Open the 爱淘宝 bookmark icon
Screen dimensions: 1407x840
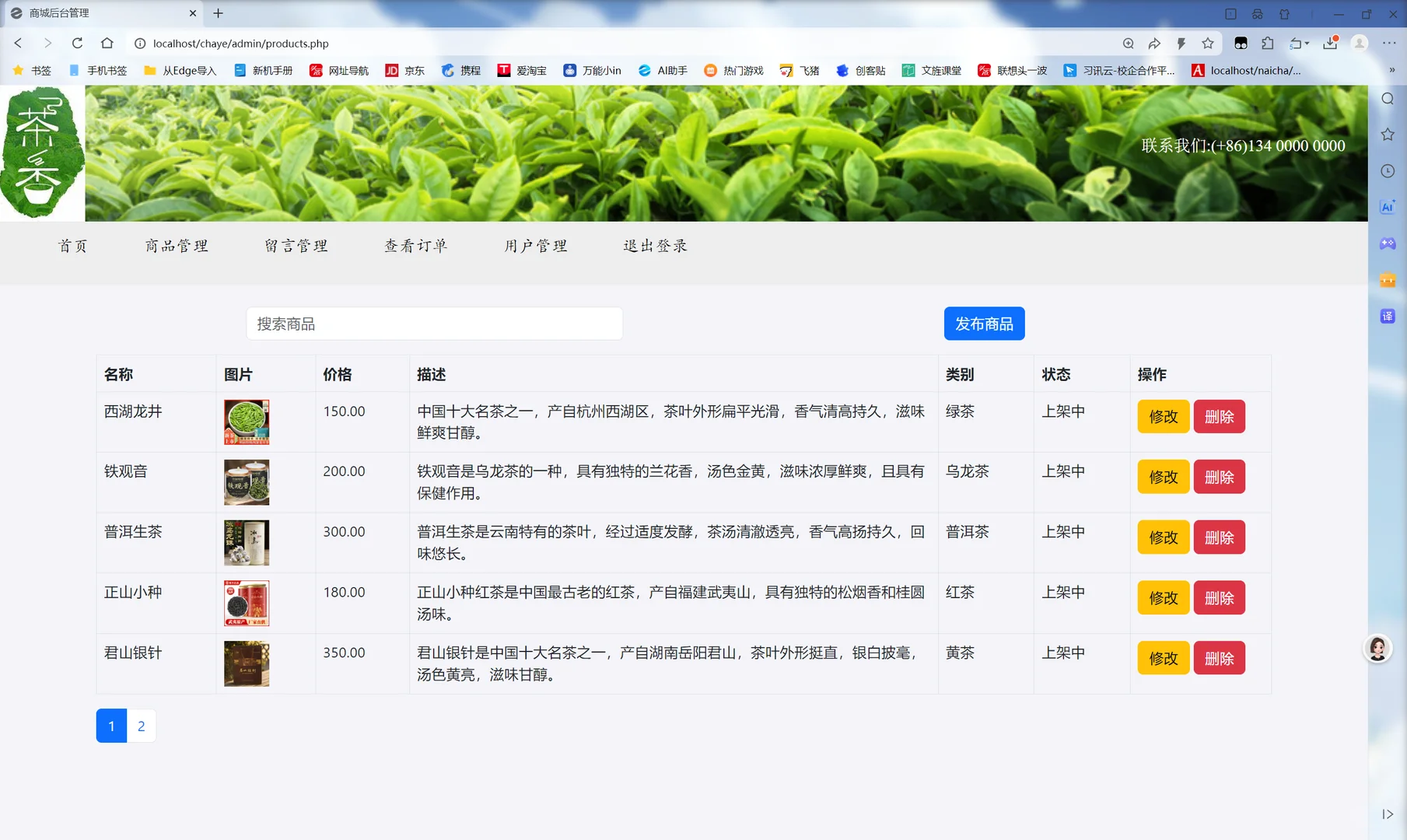click(x=505, y=70)
